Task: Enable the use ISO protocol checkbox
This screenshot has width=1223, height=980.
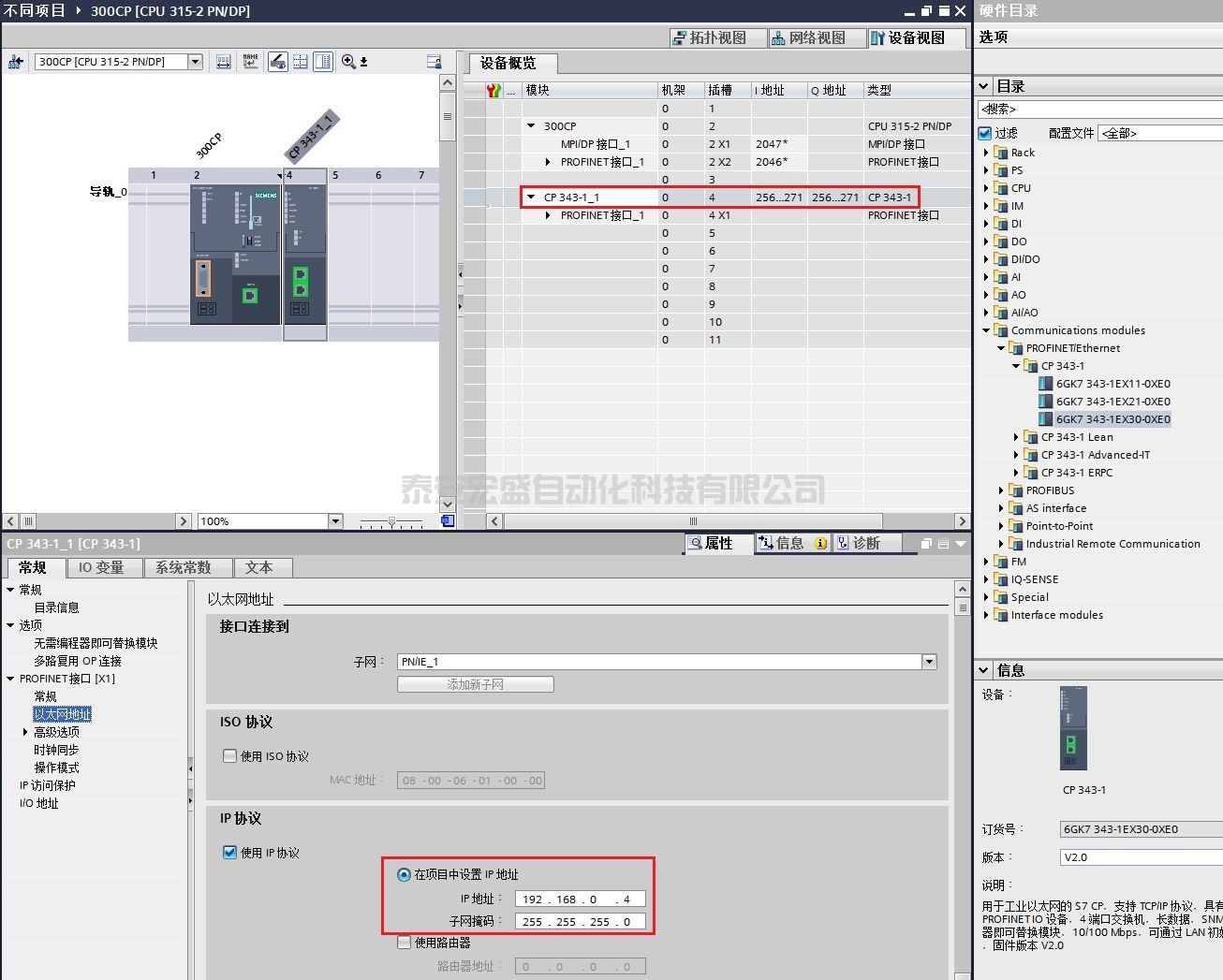Action: coord(229,756)
